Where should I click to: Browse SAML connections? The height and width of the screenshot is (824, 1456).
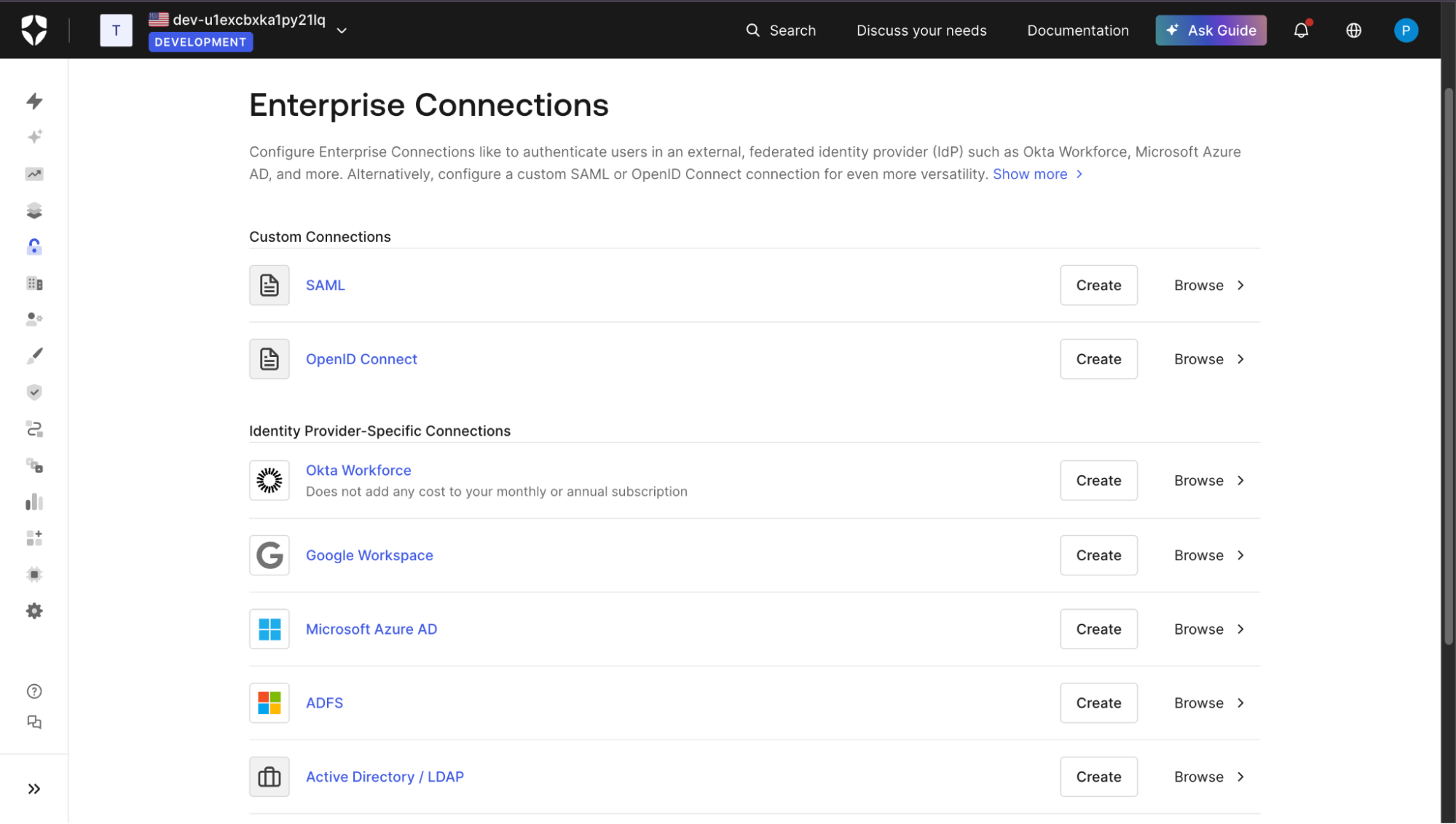coord(1209,285)
